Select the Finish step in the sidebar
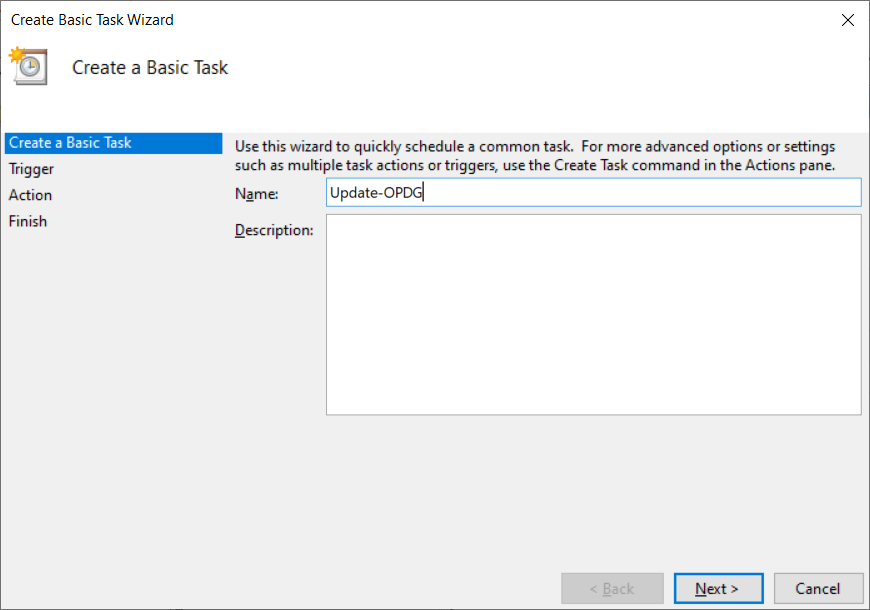The image size is (870, 610). coord(27,221)
